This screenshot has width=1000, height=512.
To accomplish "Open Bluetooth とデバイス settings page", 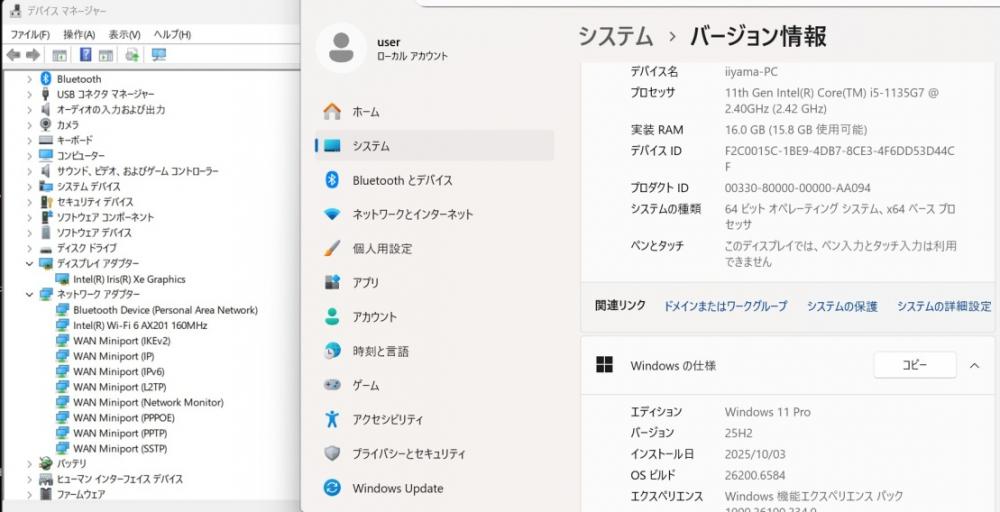I will click(x=402, y=180).
